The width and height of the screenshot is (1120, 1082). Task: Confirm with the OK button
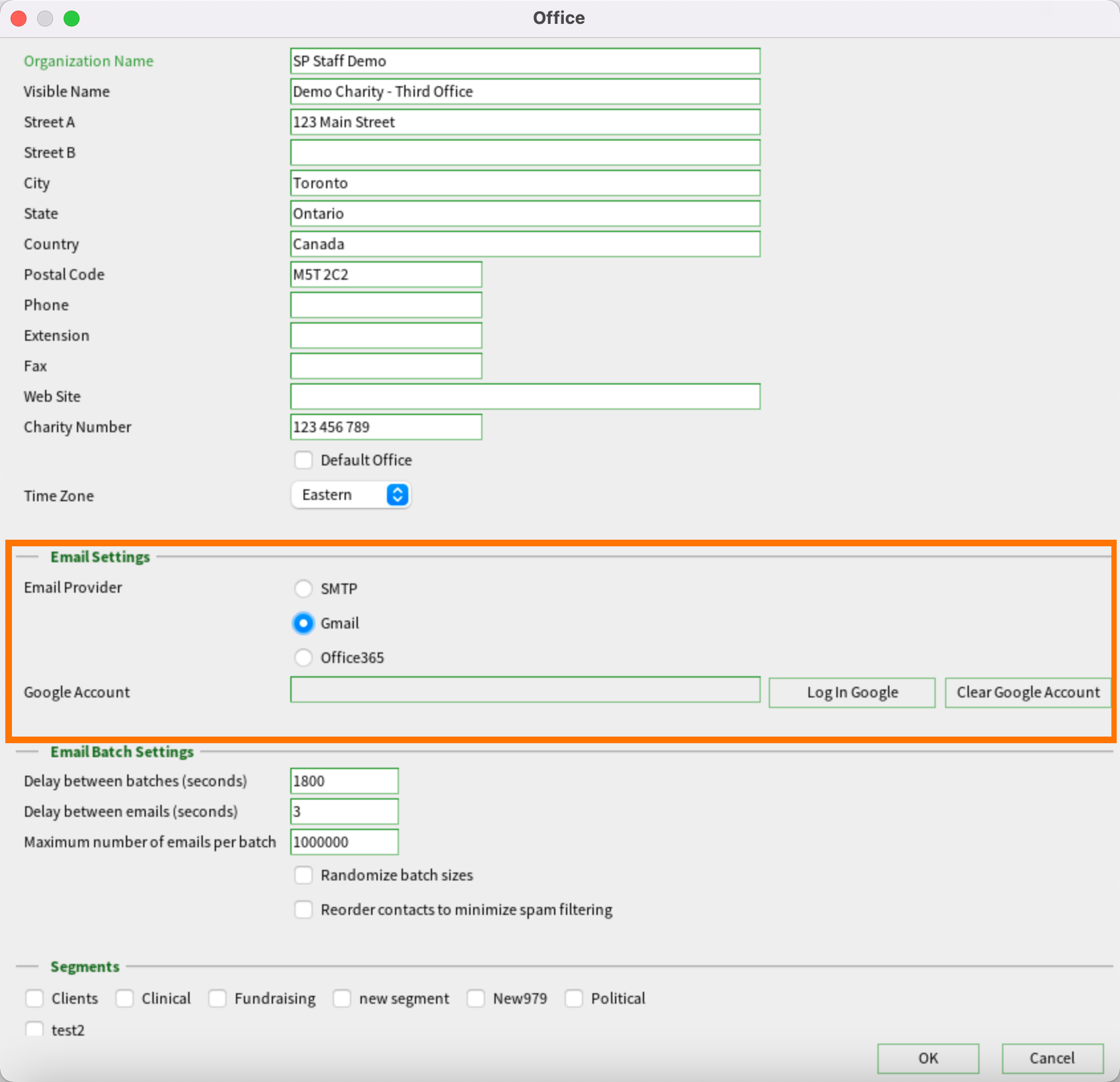[x=928, y=1058]
